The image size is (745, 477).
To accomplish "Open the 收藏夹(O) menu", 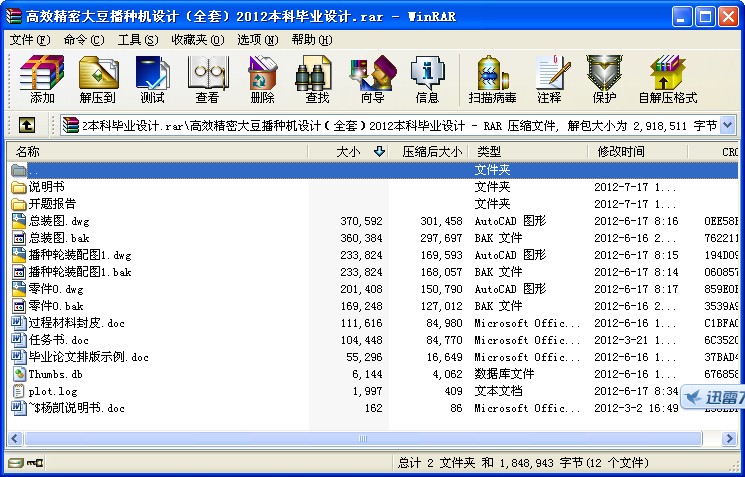I will (198, 40).
